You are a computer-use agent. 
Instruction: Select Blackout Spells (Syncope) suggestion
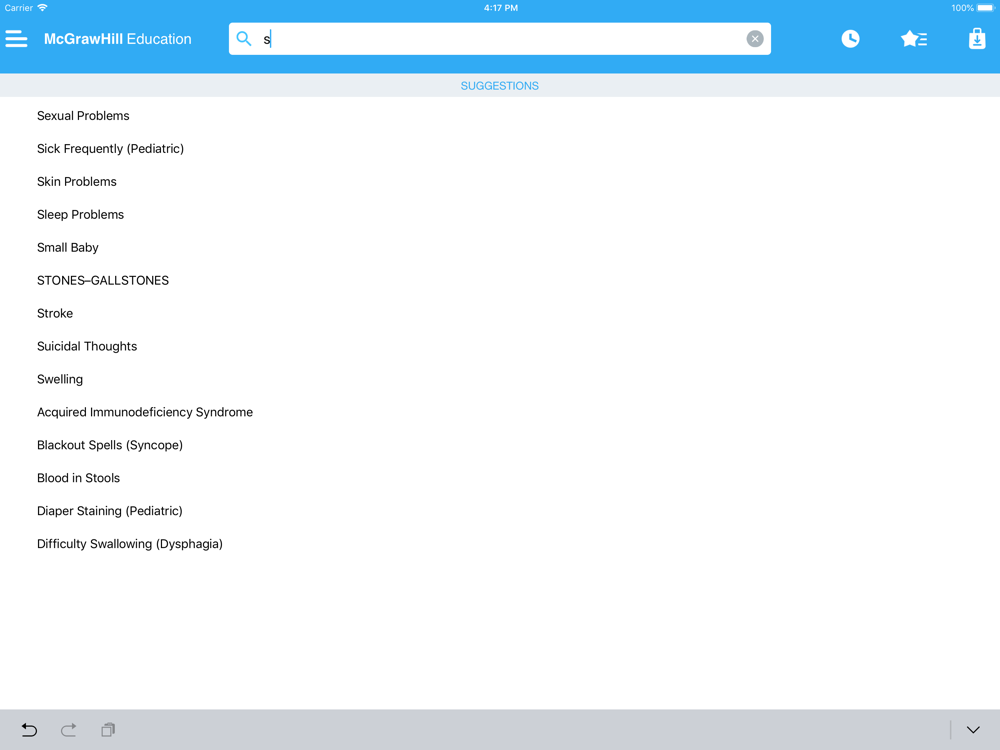point(110,445)
